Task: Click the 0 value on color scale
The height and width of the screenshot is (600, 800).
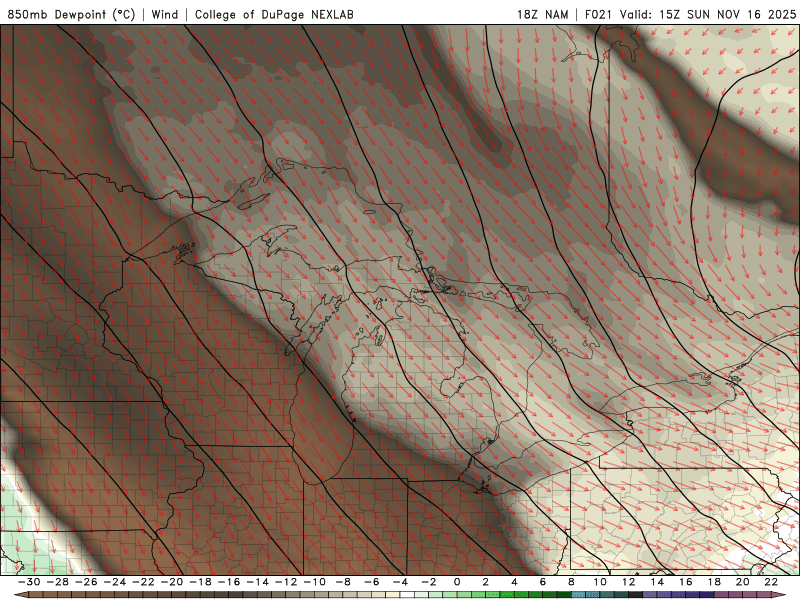Action: [x=457, y=582]
